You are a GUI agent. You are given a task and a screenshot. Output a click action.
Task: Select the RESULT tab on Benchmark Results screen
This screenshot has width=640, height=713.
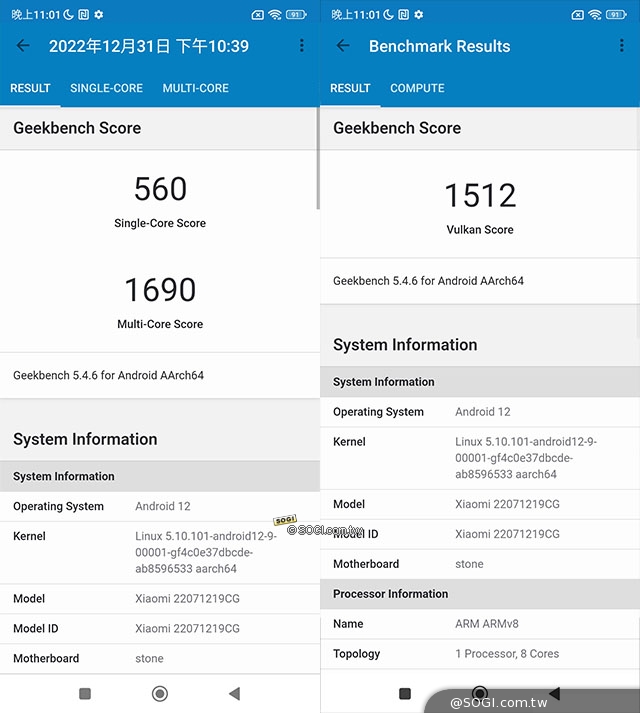point(350,88)
